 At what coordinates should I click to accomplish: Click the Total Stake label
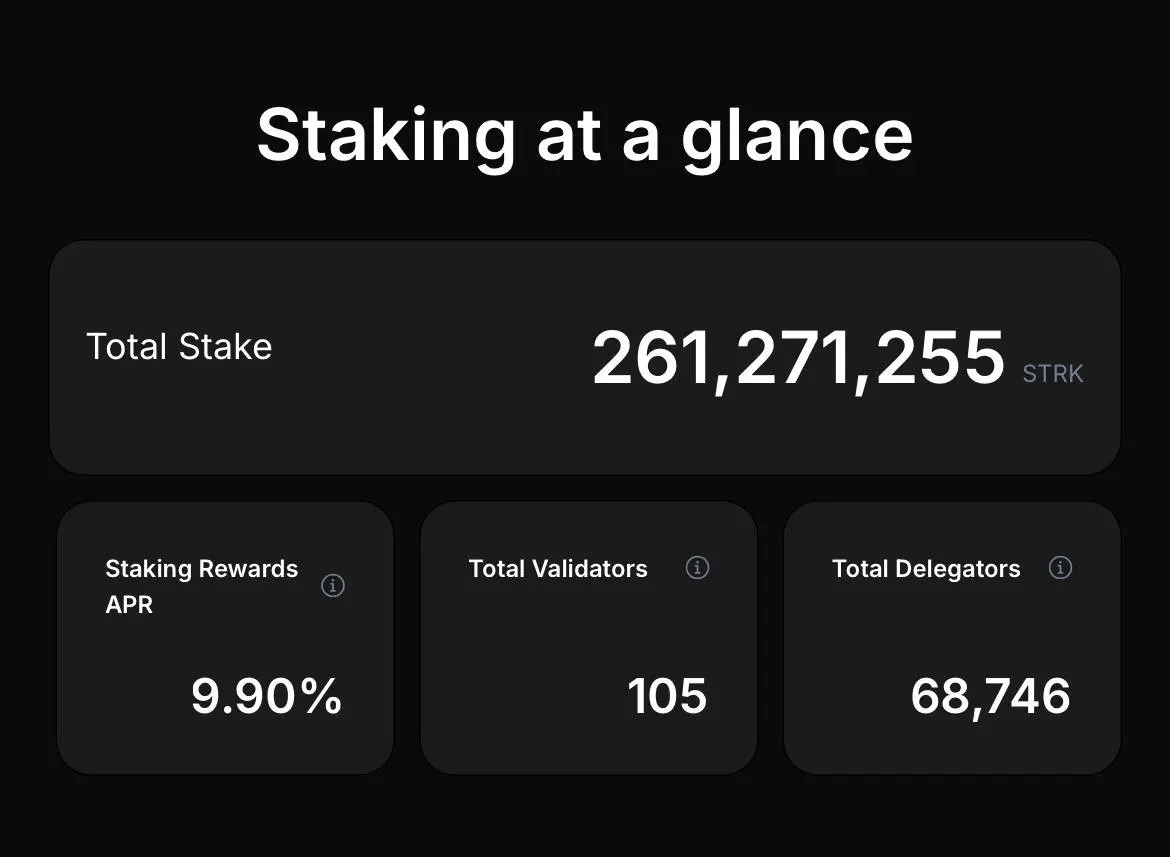(179, 346)
